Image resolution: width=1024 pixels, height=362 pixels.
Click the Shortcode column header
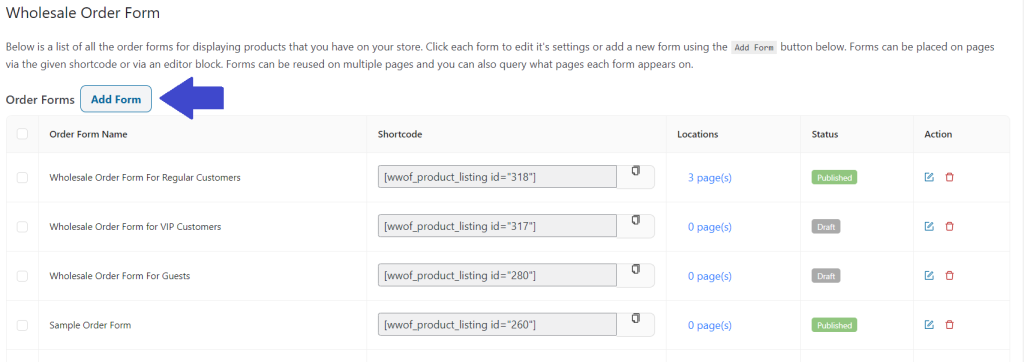coord(400,134)
